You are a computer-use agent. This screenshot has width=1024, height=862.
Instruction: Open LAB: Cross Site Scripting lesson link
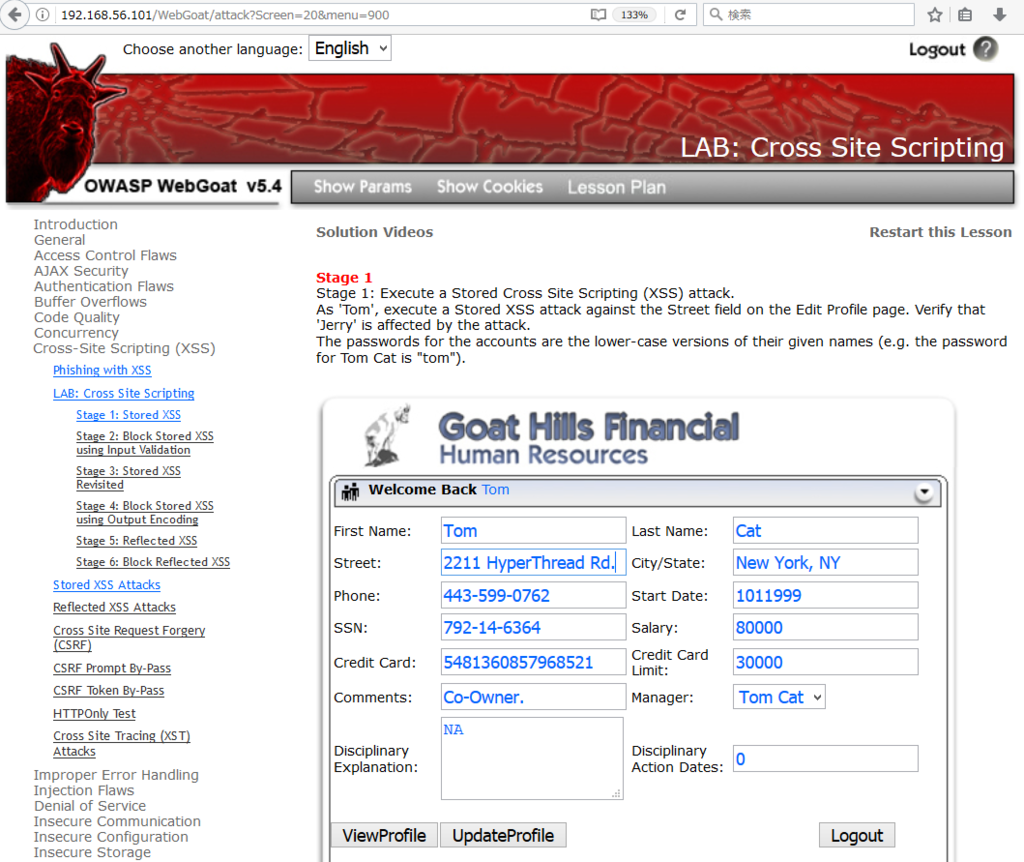(123, 393)
